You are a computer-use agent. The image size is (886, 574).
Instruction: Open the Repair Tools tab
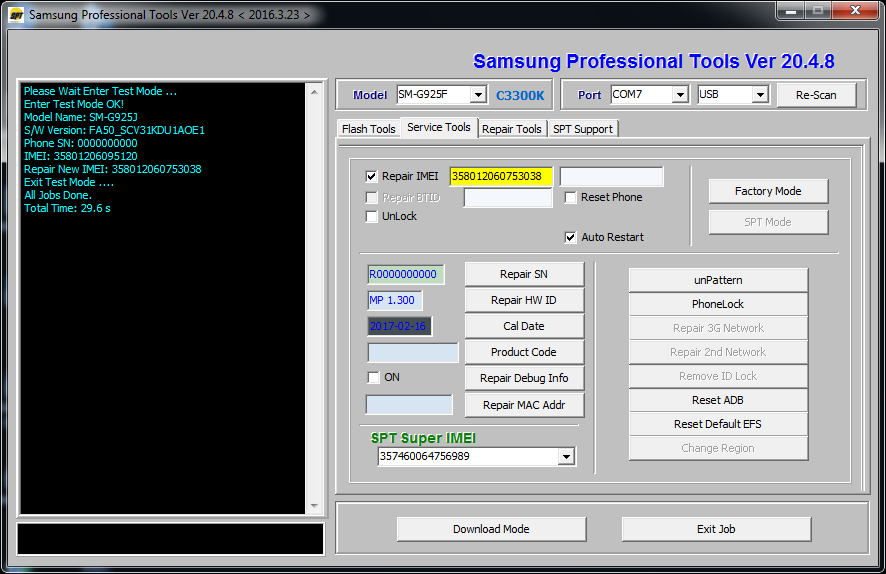512,129
